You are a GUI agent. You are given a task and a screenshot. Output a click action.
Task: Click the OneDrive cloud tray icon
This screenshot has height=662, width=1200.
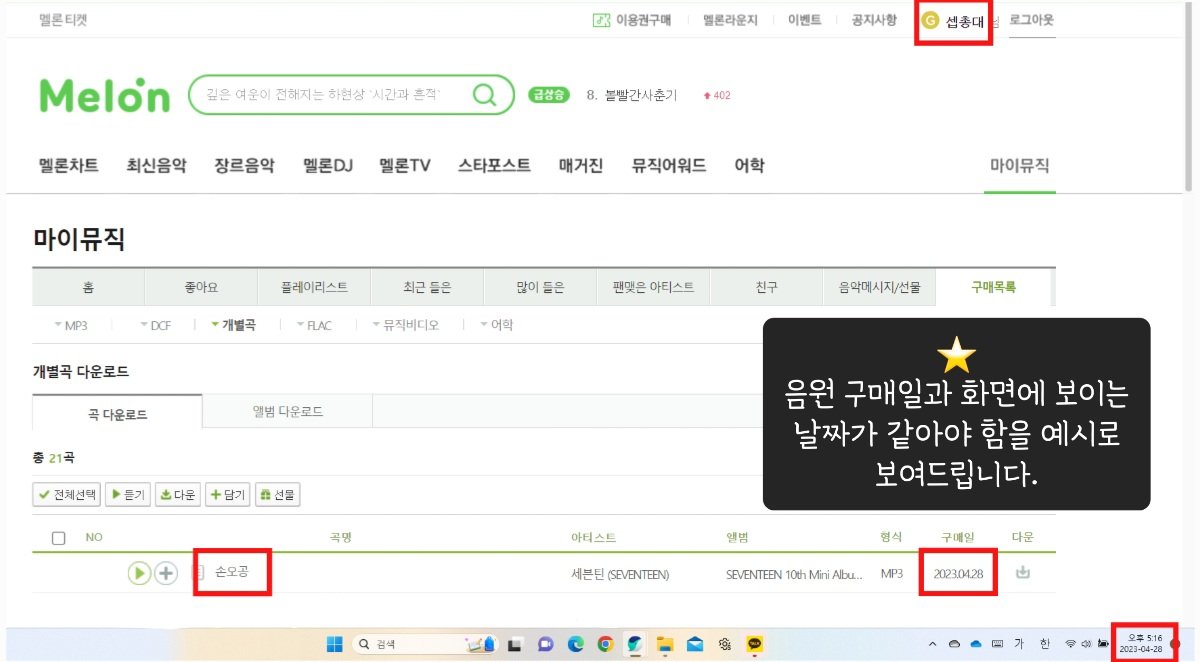(x=976, y=644)
